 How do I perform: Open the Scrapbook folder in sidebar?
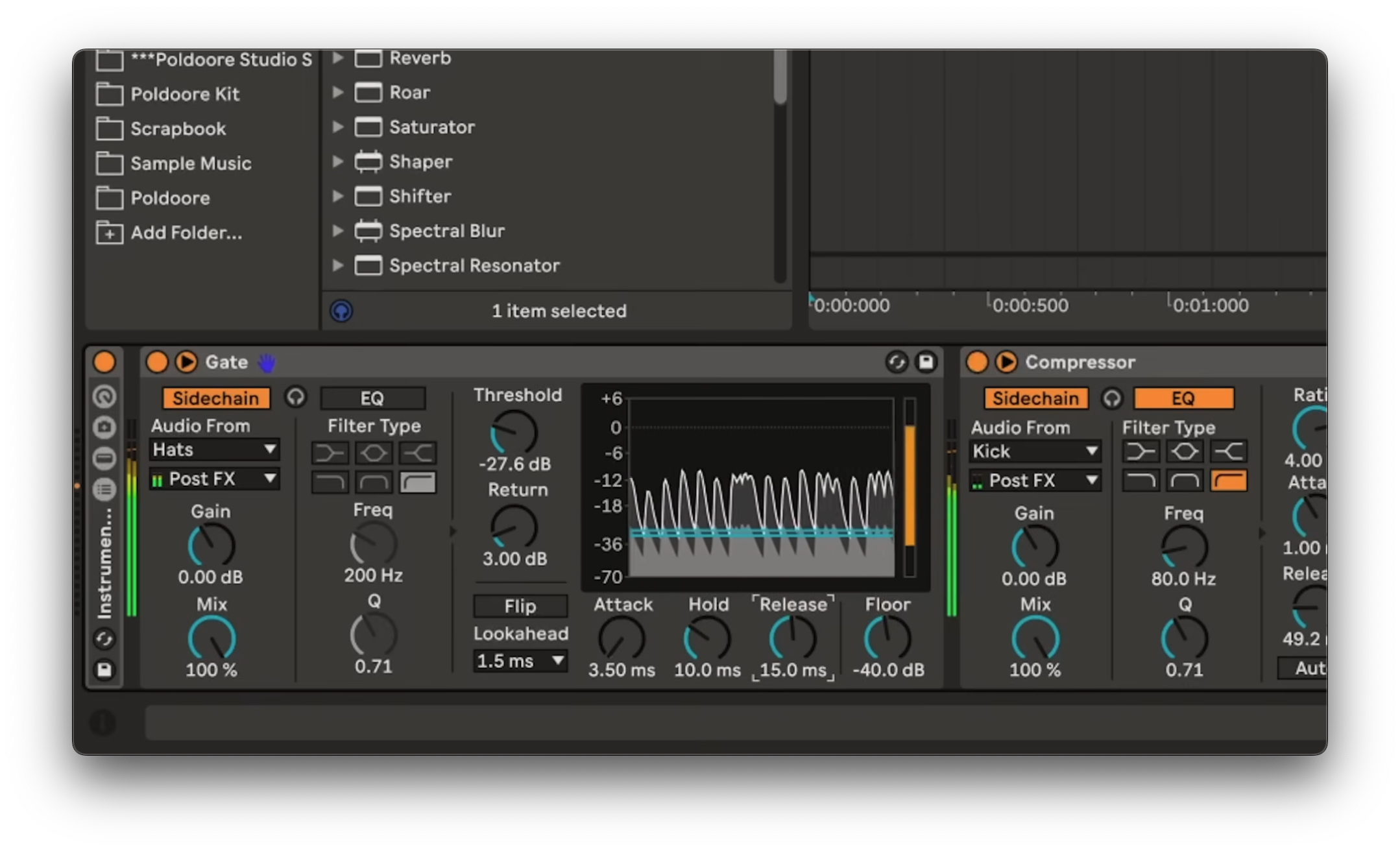pos(178,128)
